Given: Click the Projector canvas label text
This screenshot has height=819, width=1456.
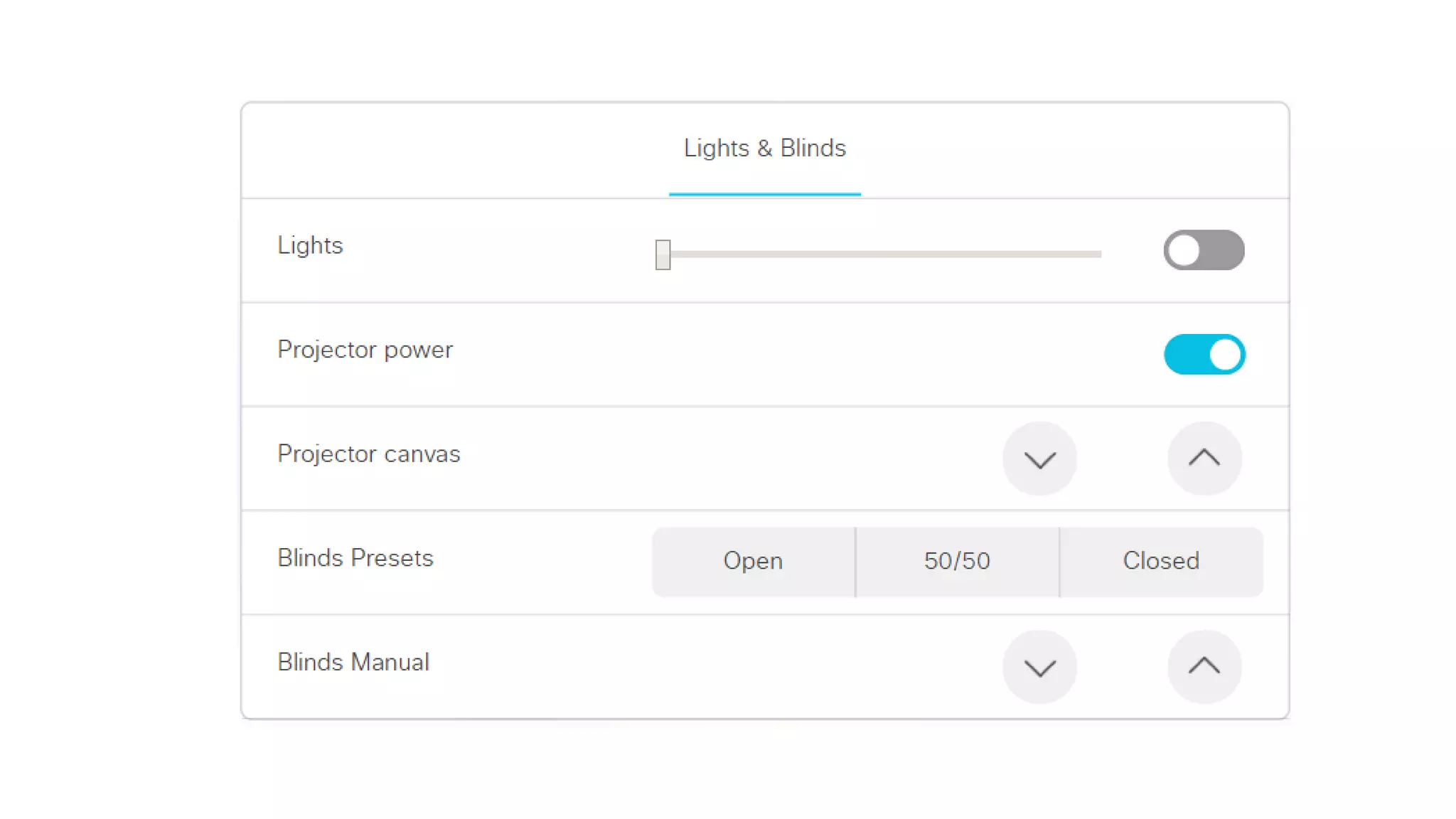Looking at the screenshot, I should coord(368,454).
